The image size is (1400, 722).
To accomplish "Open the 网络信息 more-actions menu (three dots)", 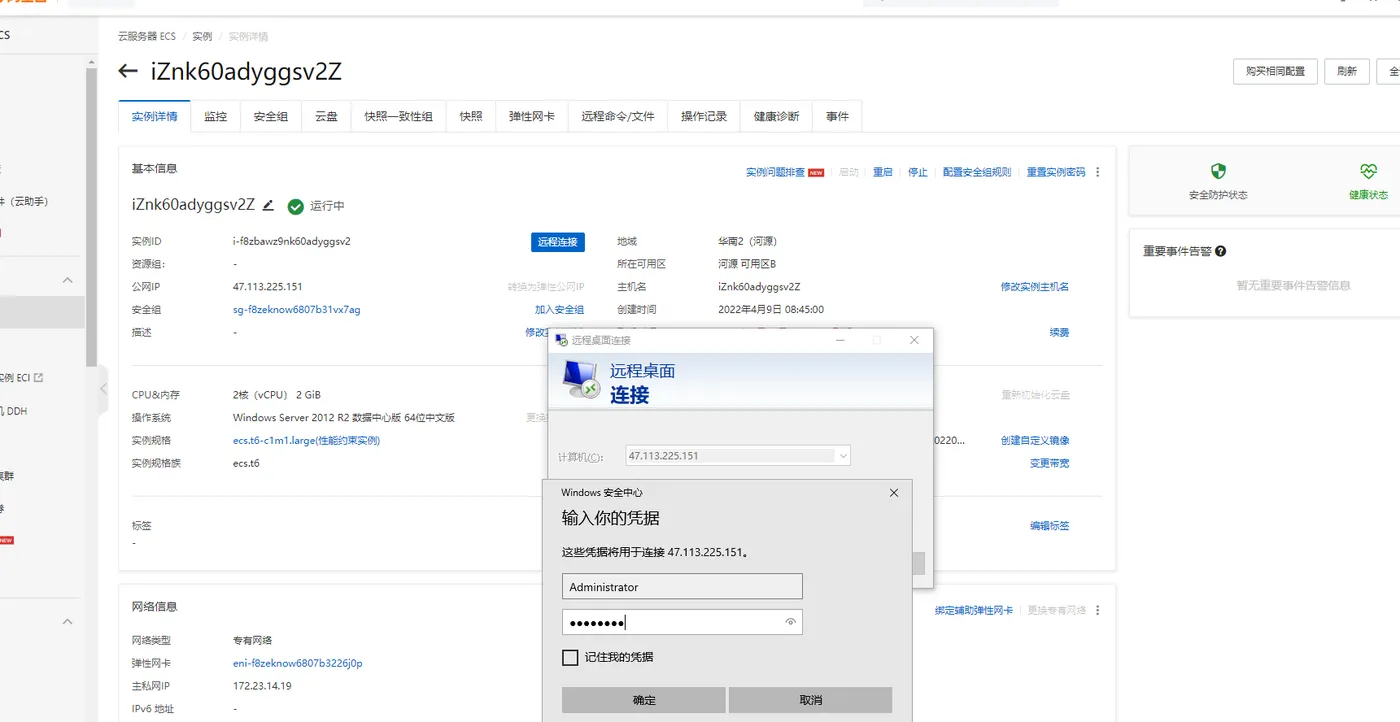I will pos(1097,610).
